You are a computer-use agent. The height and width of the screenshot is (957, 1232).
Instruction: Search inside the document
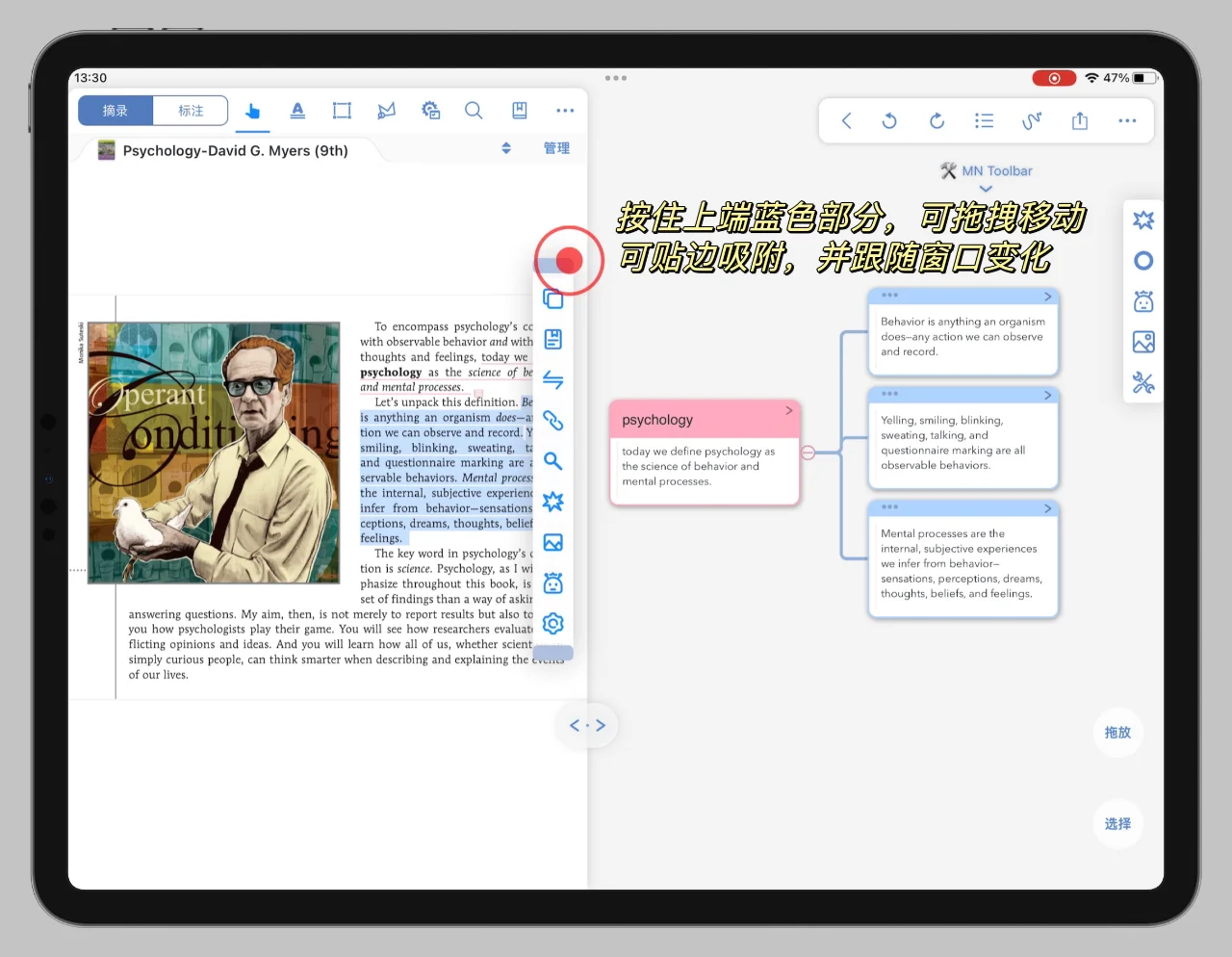(474, 111)
